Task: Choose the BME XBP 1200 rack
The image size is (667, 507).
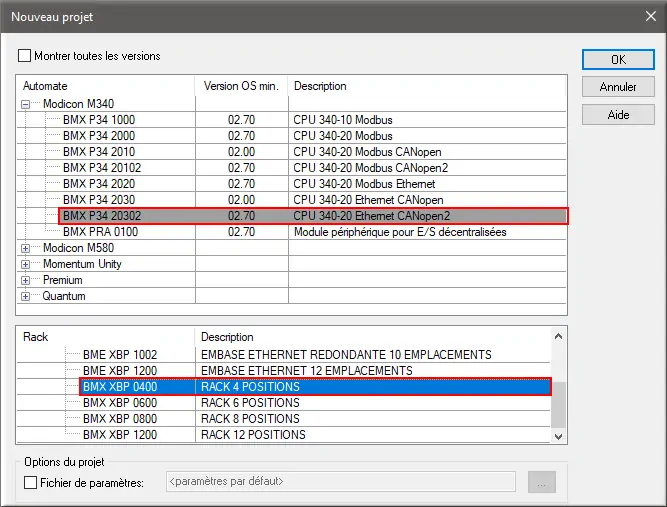Action: 120,371
